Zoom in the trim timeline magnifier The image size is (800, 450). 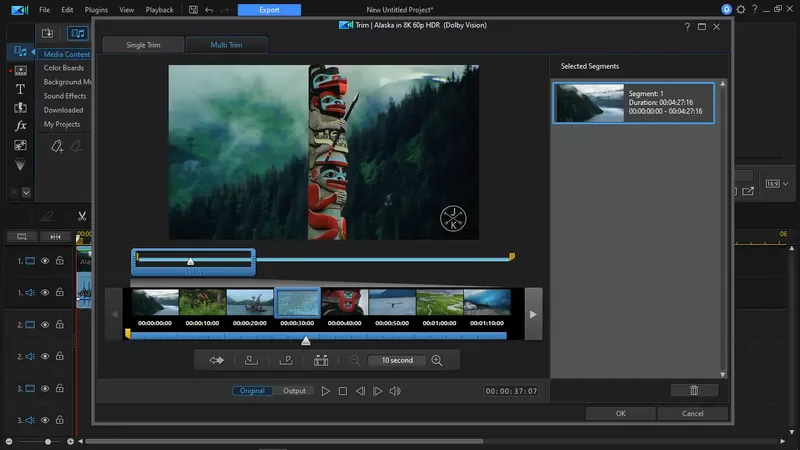pyautogui.click(x=437, y=360)
